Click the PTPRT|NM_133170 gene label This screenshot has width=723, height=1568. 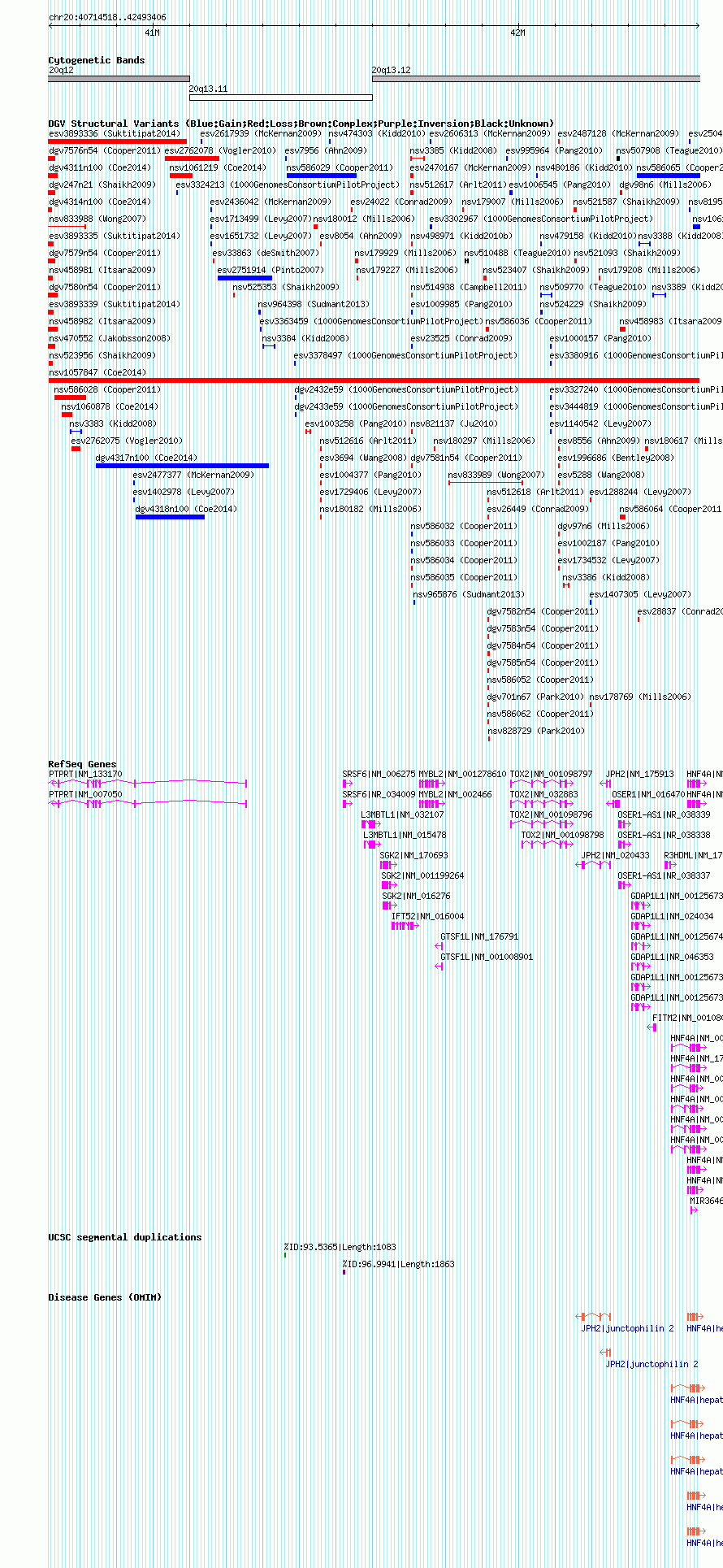pyautogui.click(x=85, y=774)
